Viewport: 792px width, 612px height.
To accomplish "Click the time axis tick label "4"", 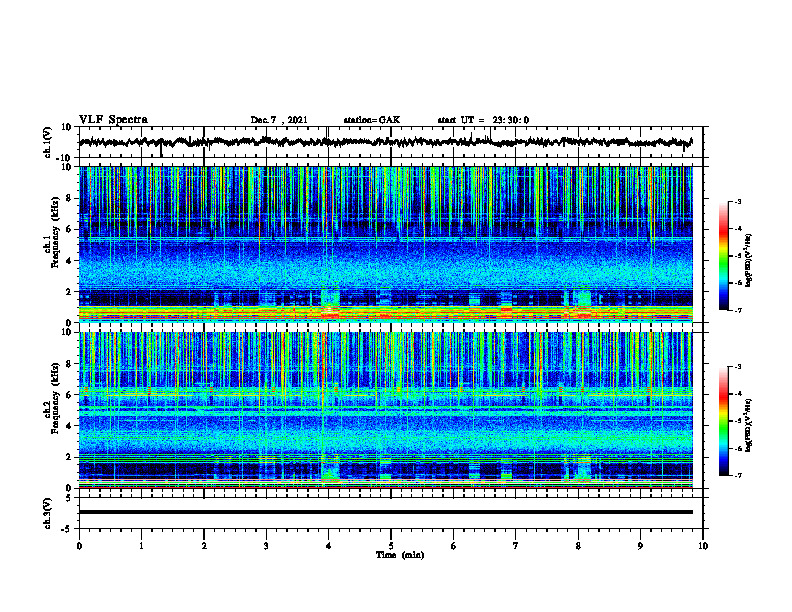I will pyautogui.click(x=329, y=546).
